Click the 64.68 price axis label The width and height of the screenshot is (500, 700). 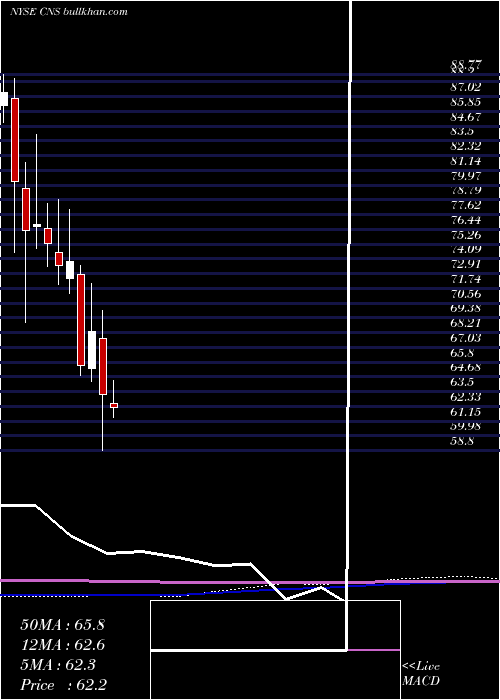(x=466, y=367)
